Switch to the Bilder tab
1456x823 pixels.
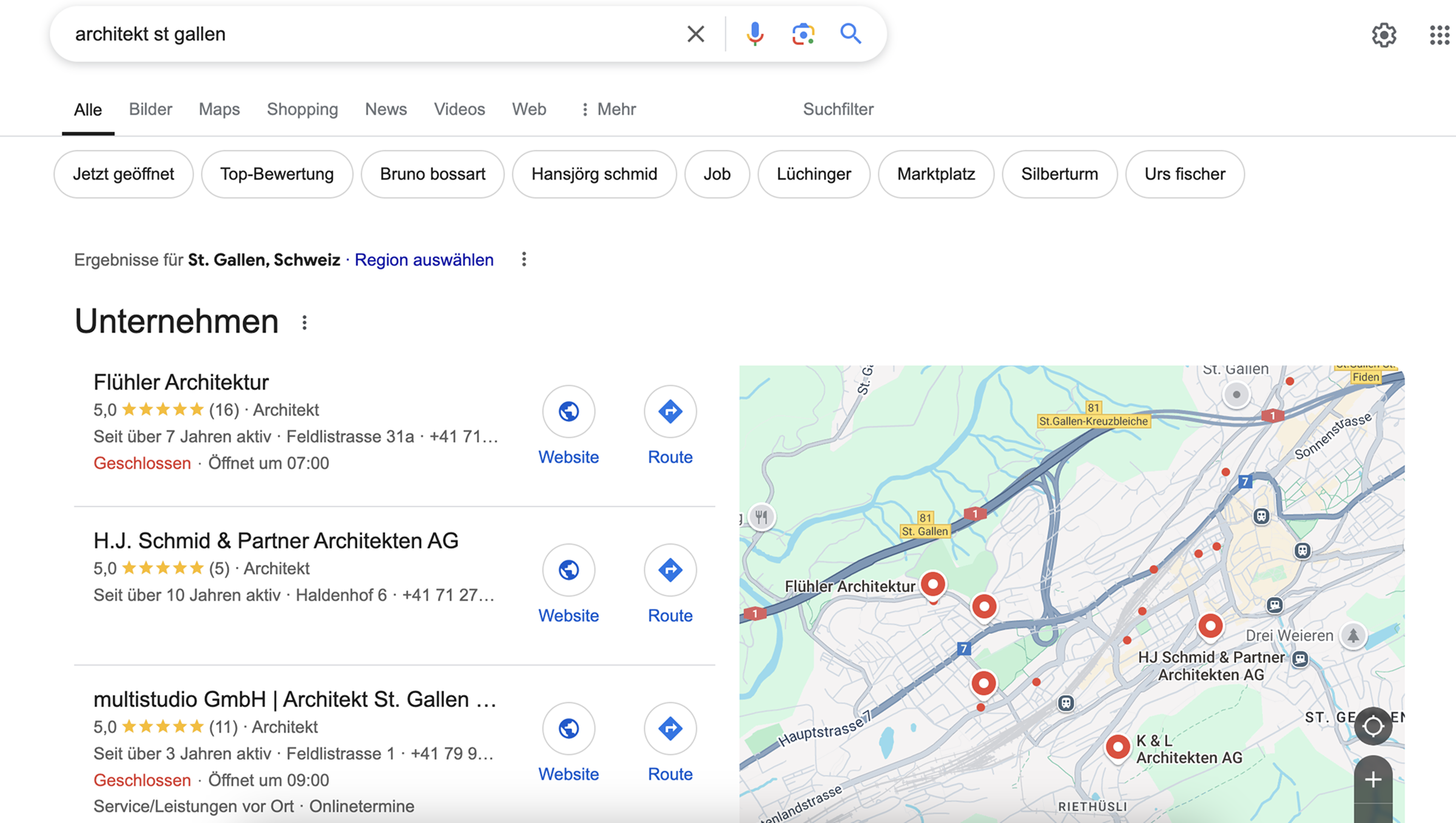click(150, 109)
